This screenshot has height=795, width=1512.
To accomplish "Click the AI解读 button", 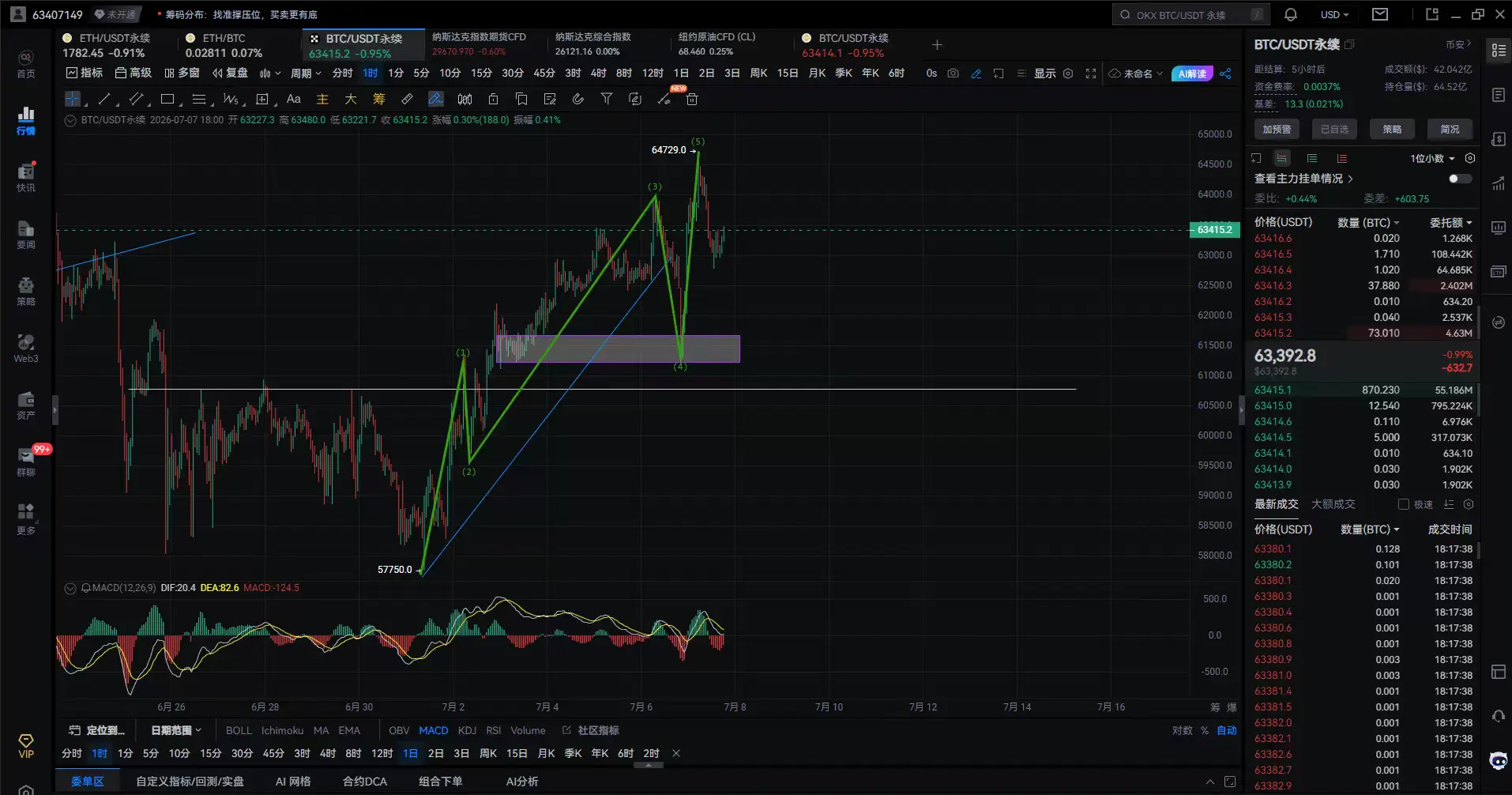I will tap(1192, 73).
